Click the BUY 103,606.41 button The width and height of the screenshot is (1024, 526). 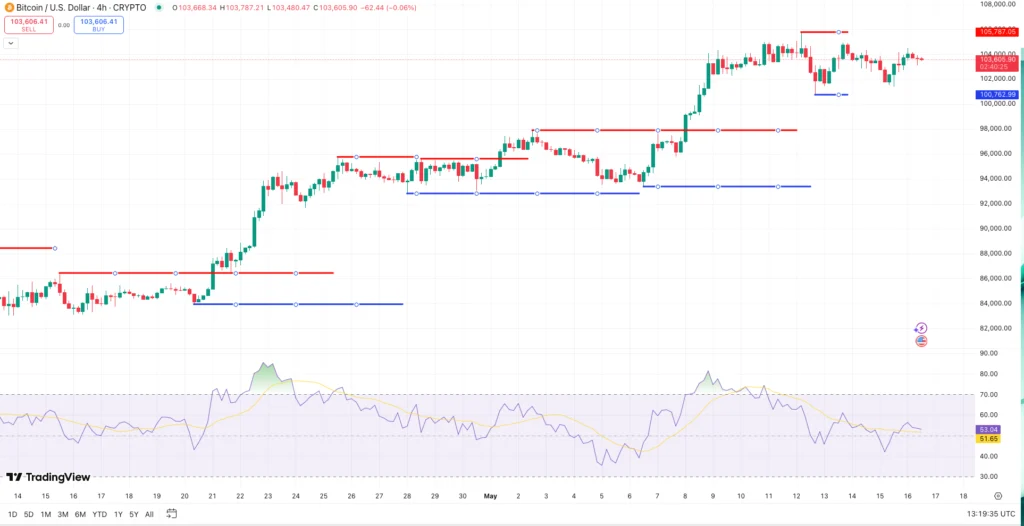(x=99, y=25)
